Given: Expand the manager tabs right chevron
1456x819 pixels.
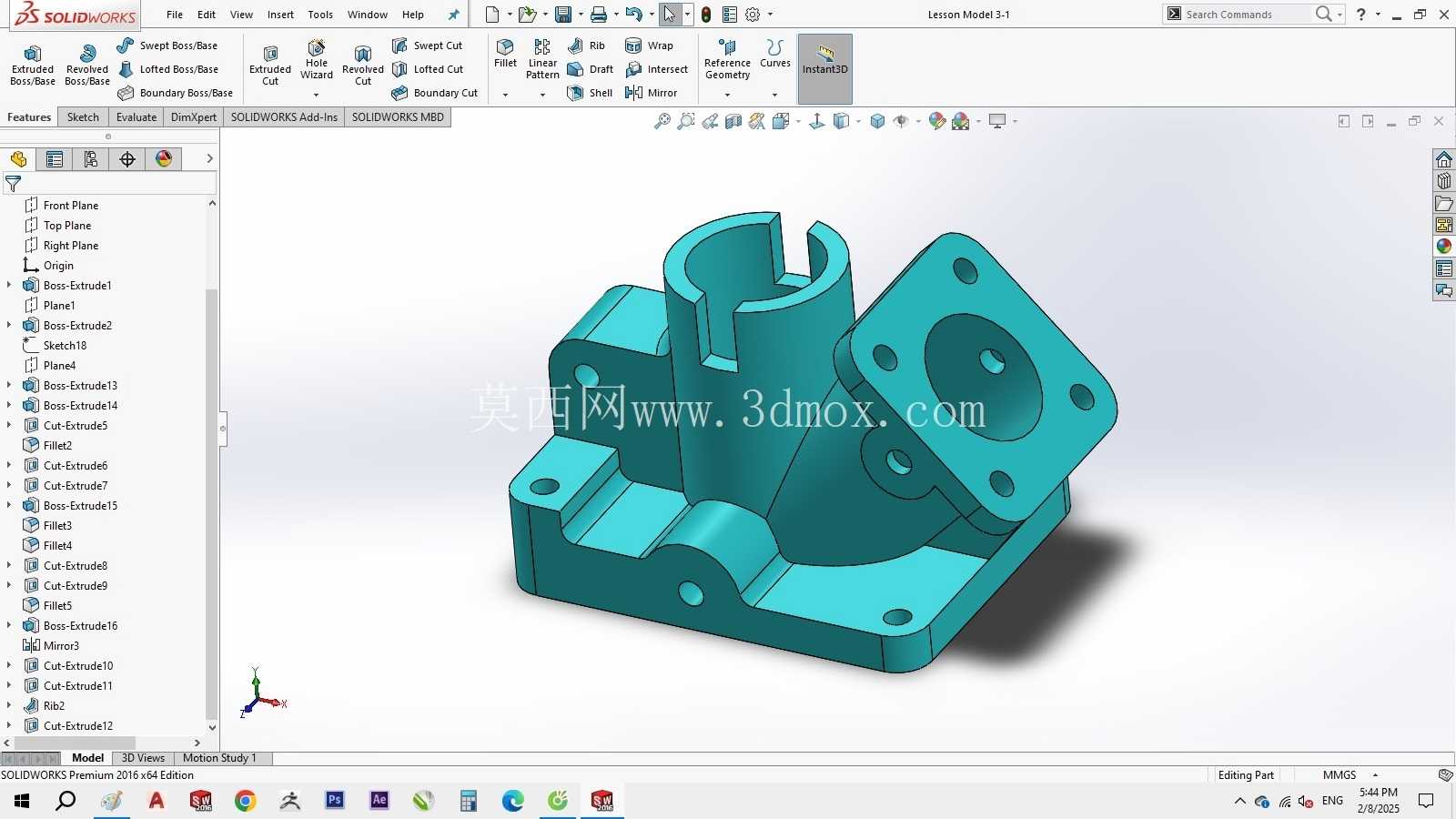Looking at the screenshot, I should [209, 158].
